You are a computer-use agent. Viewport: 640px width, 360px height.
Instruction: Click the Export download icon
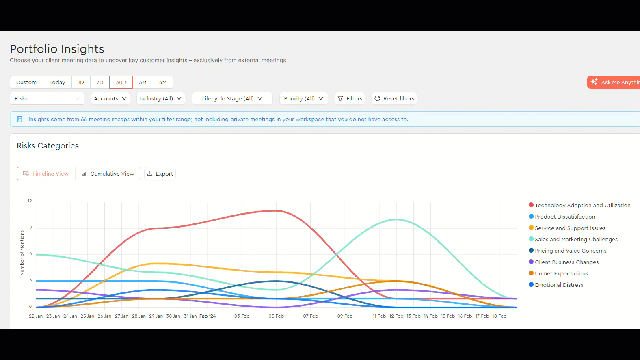point(149,173)
